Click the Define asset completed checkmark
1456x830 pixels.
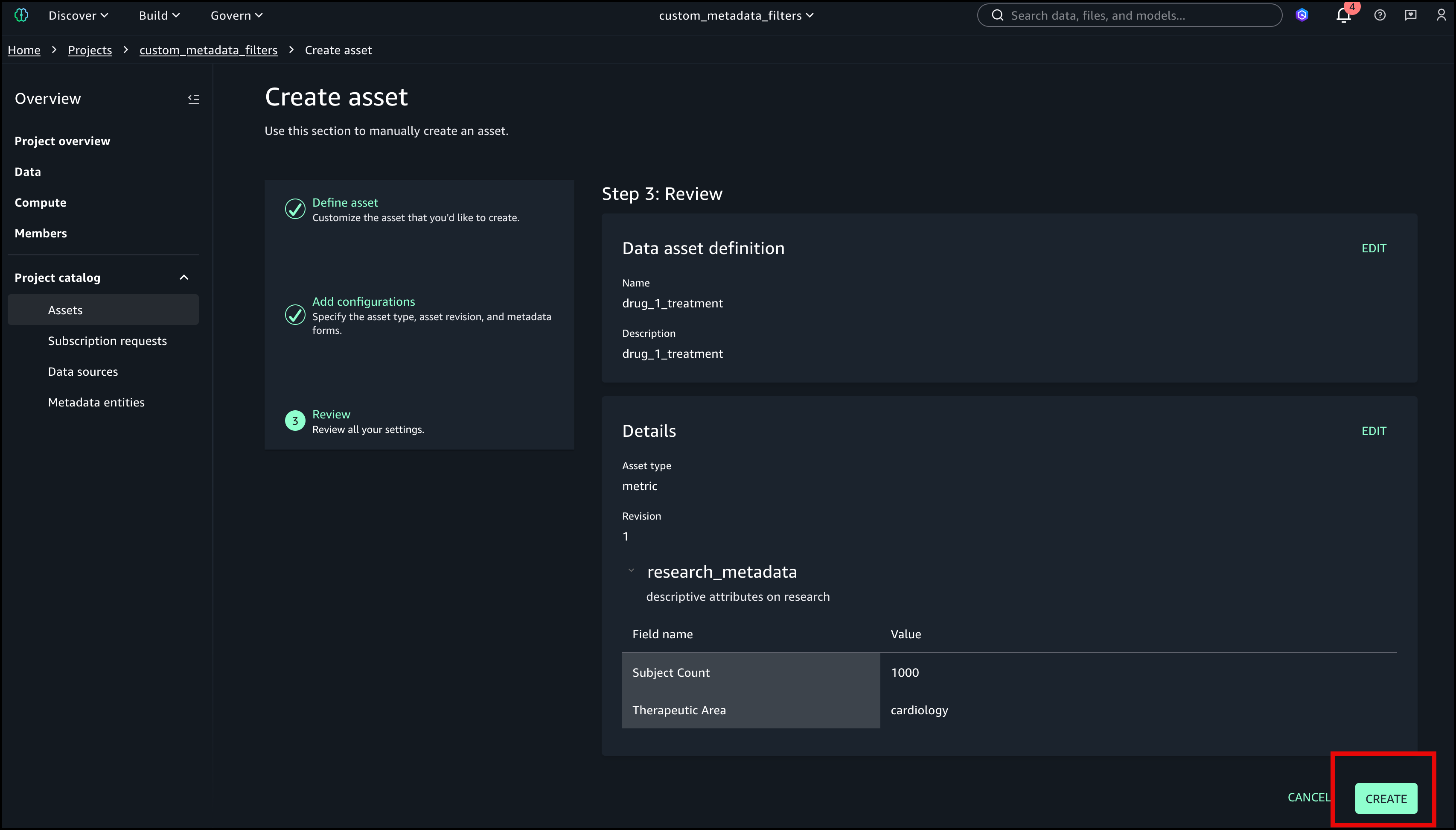coord(295,209)
